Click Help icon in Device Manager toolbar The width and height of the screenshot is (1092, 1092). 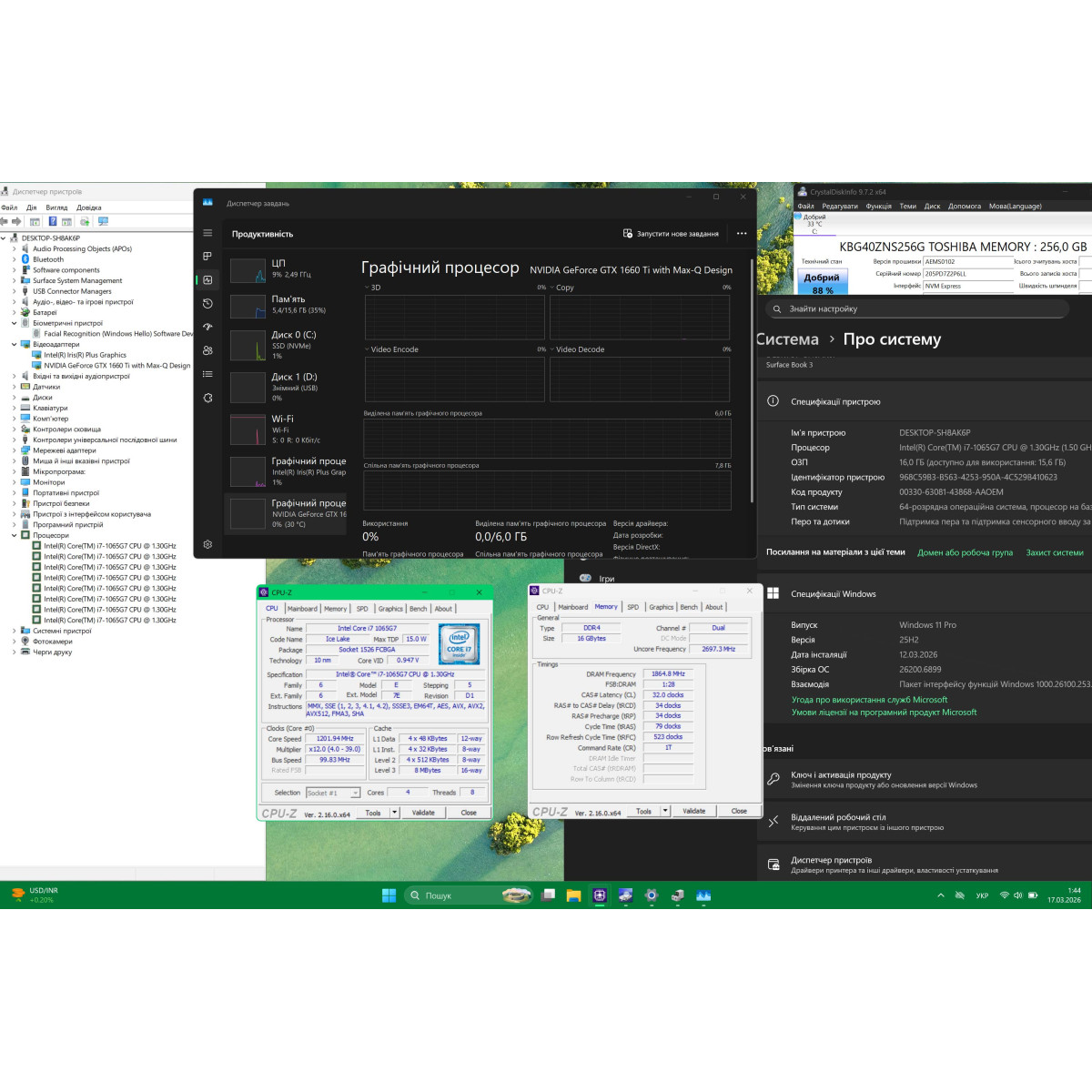53,221
